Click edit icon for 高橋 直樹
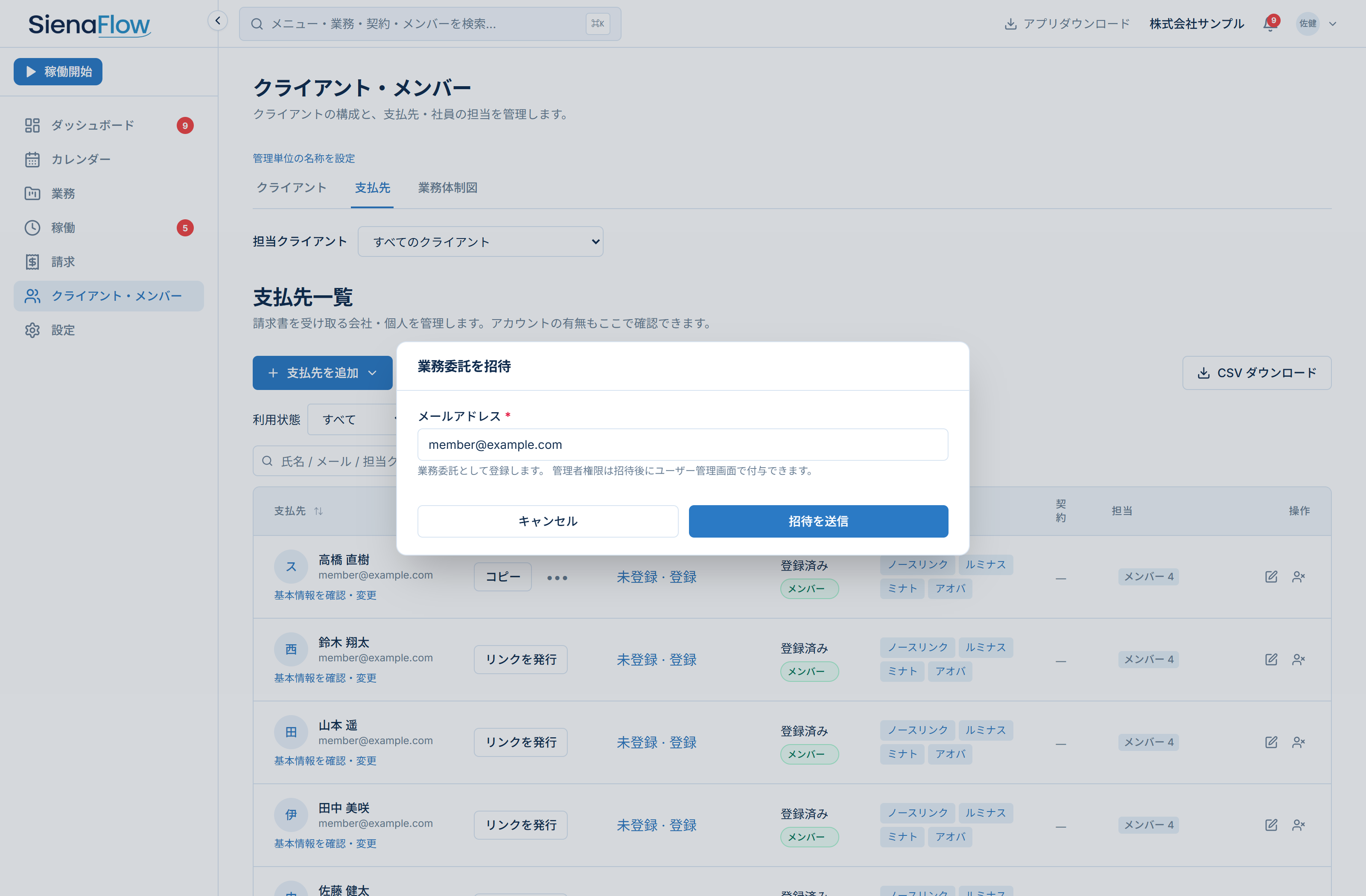The image size is (1366, 896). point(1271,576)
